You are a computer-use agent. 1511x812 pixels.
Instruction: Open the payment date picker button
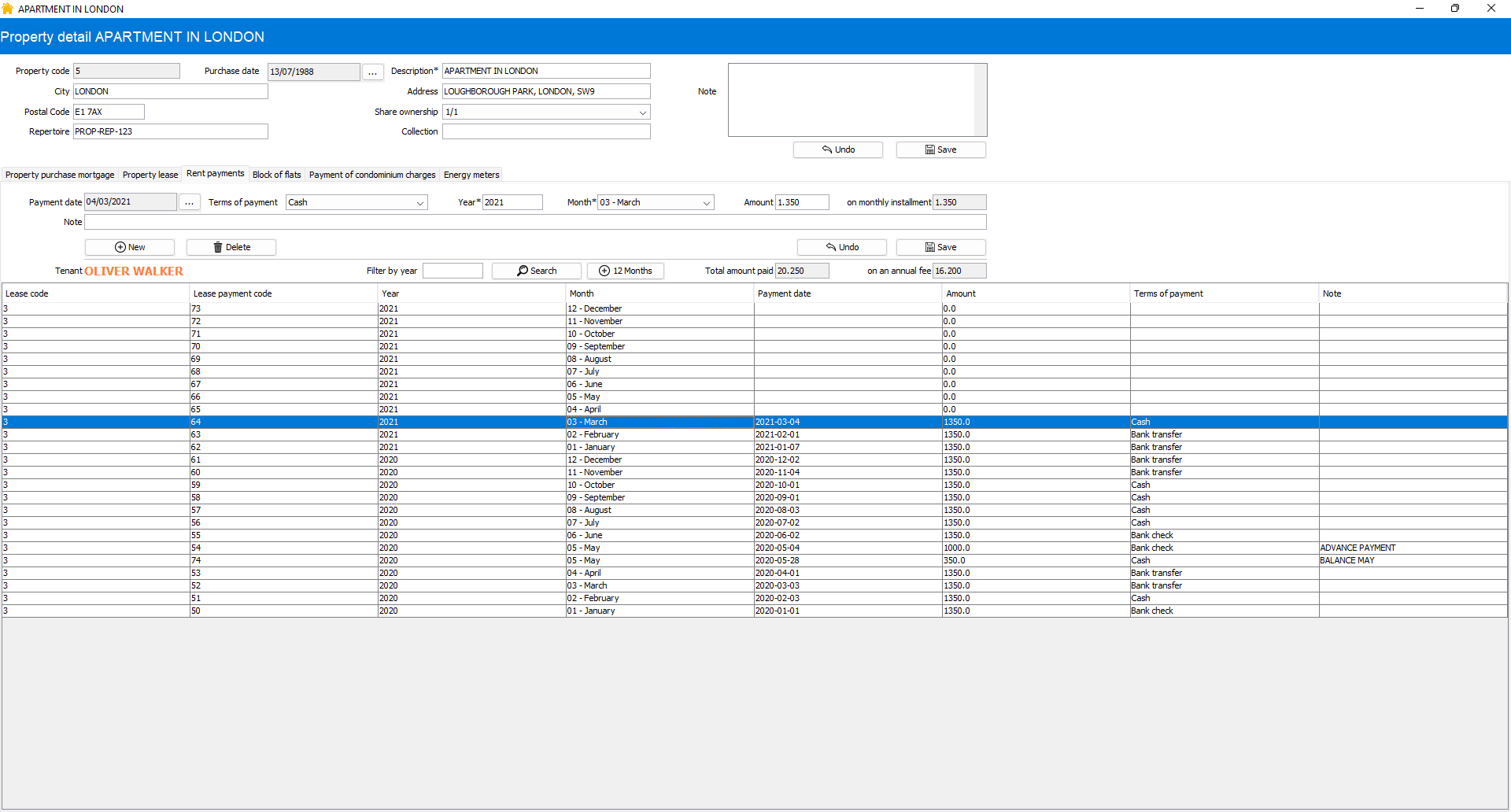[x=189, y=202]
